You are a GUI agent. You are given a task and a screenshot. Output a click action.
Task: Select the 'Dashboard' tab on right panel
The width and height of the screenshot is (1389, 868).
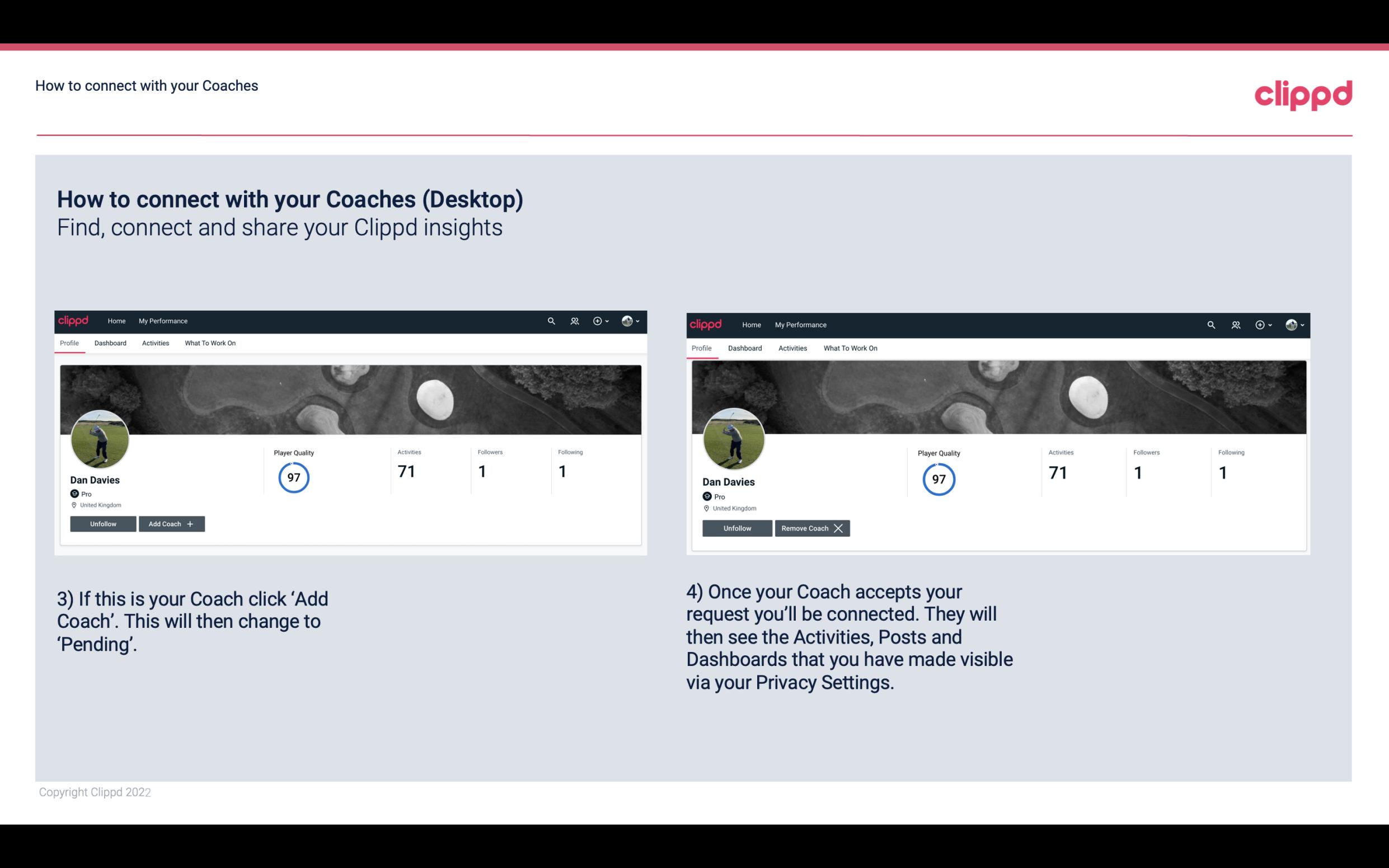pyautogui.click(x=743, y=347)
